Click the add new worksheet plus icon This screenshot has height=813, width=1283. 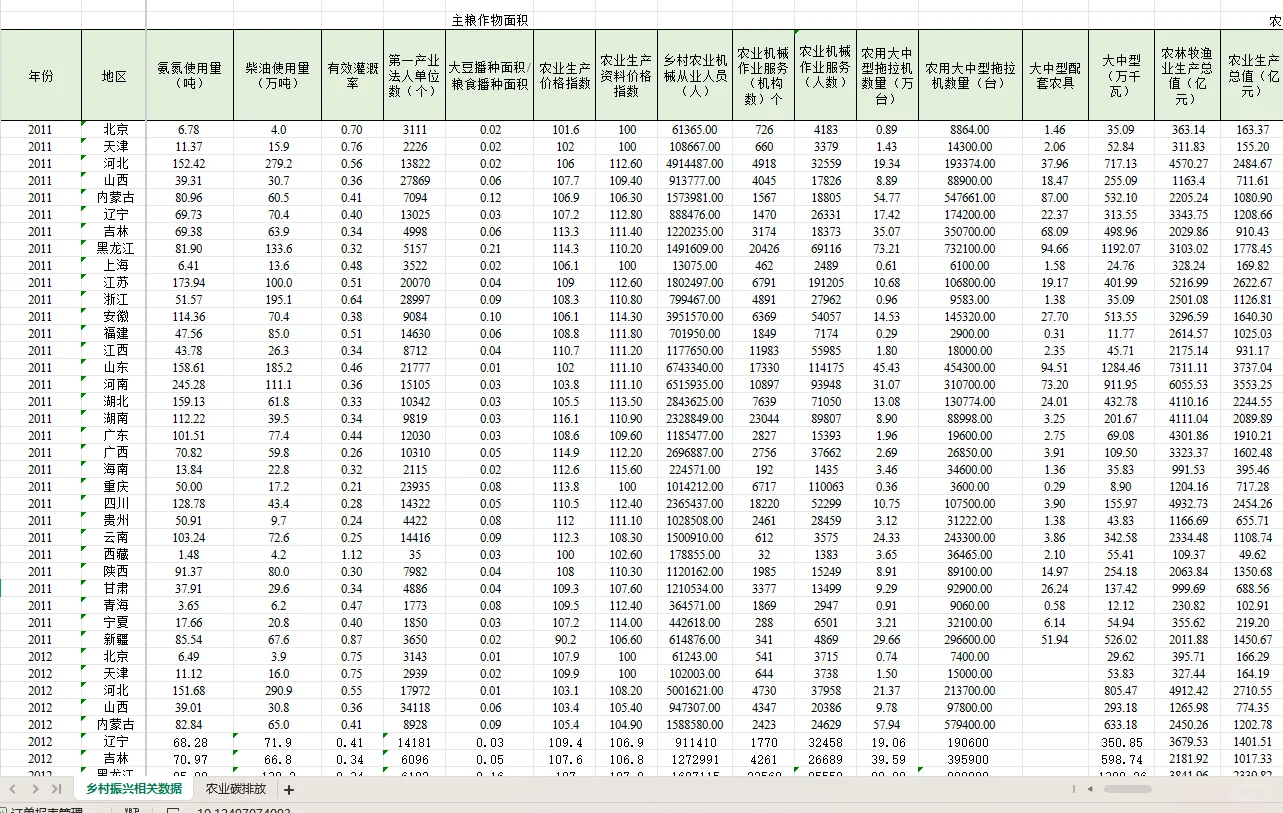288,788
